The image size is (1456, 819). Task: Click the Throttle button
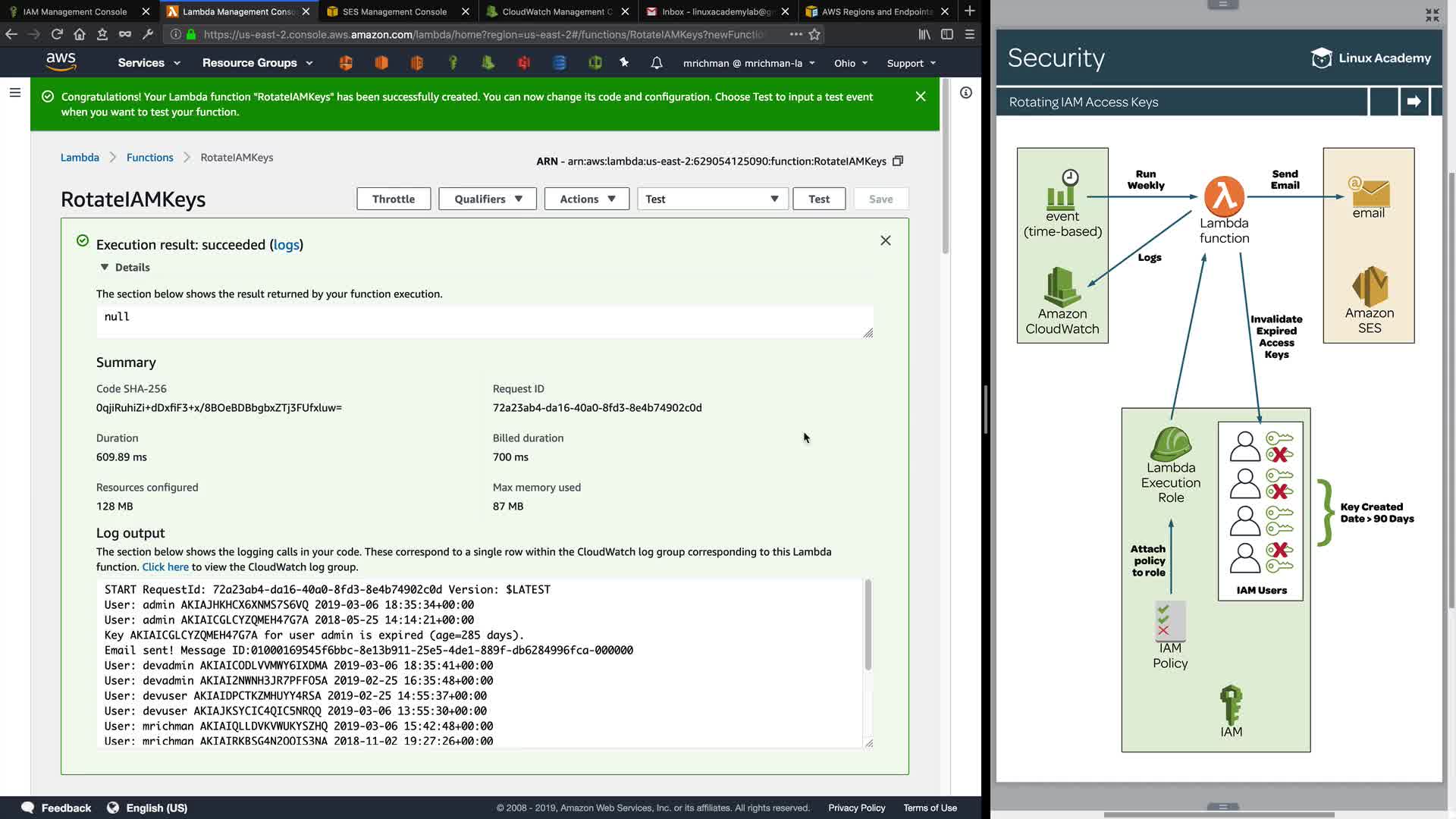394,199
